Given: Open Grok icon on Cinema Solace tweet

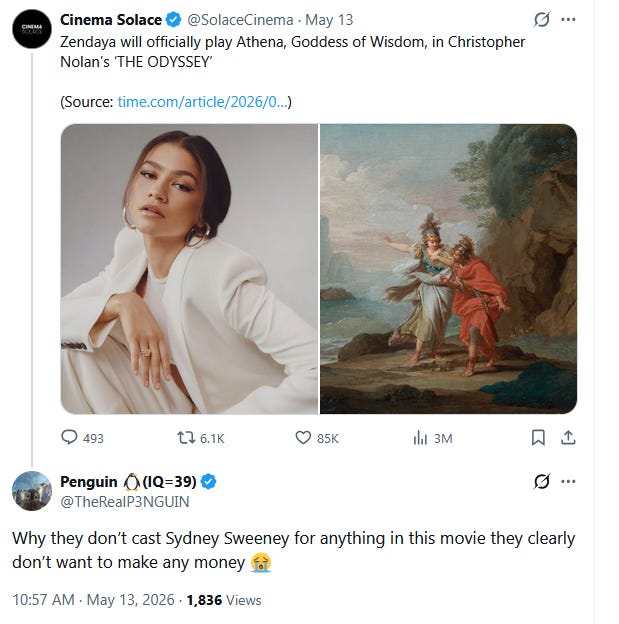Looking at the screenshot, I should (x=542, y=19).
